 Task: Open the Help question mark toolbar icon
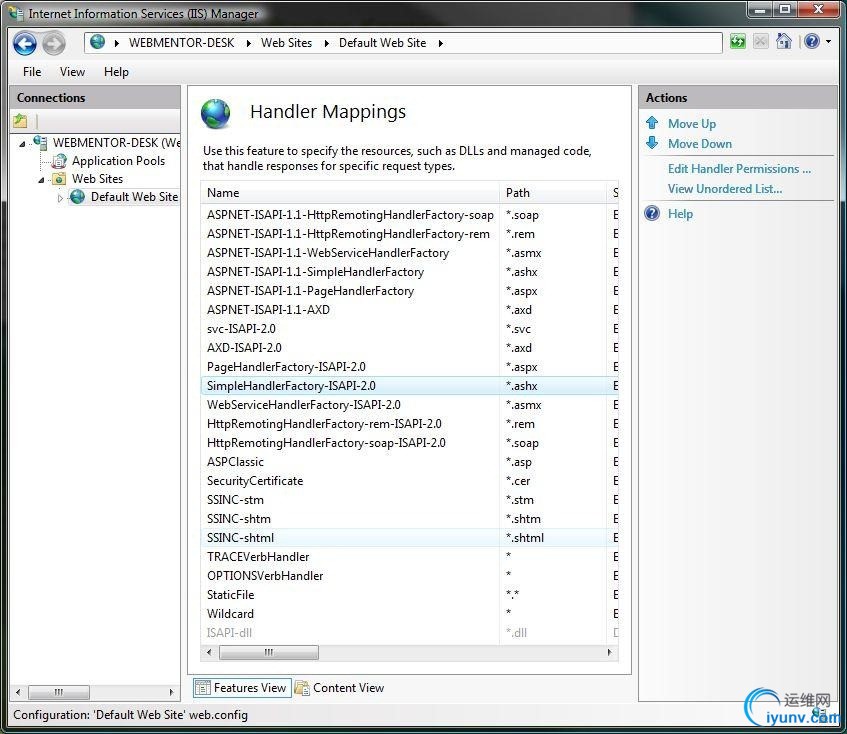[x=811, y=42]
